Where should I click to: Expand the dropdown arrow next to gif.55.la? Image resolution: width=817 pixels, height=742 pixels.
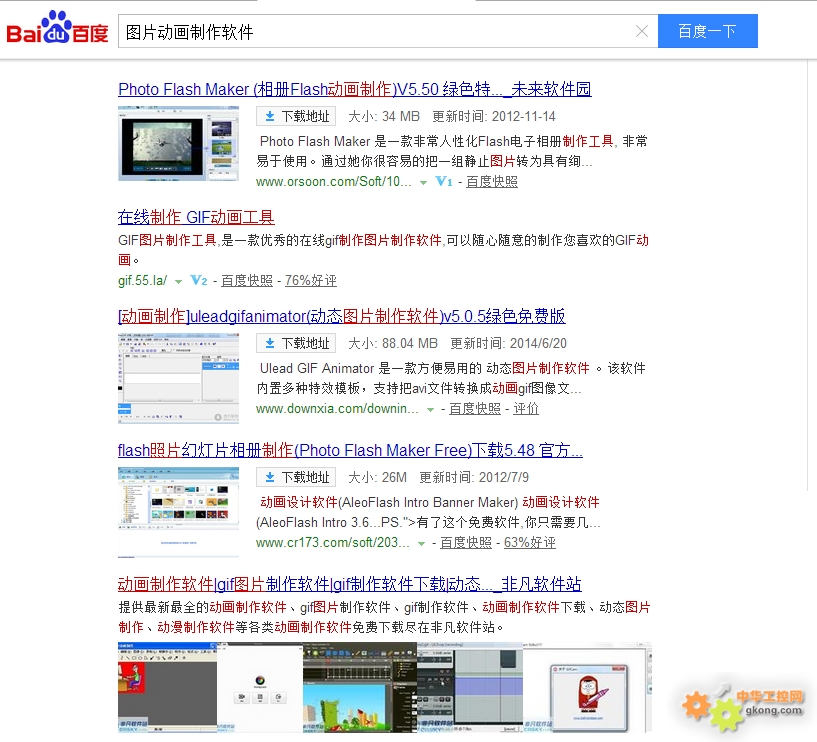pyautogui.click(x=178, y=281)
